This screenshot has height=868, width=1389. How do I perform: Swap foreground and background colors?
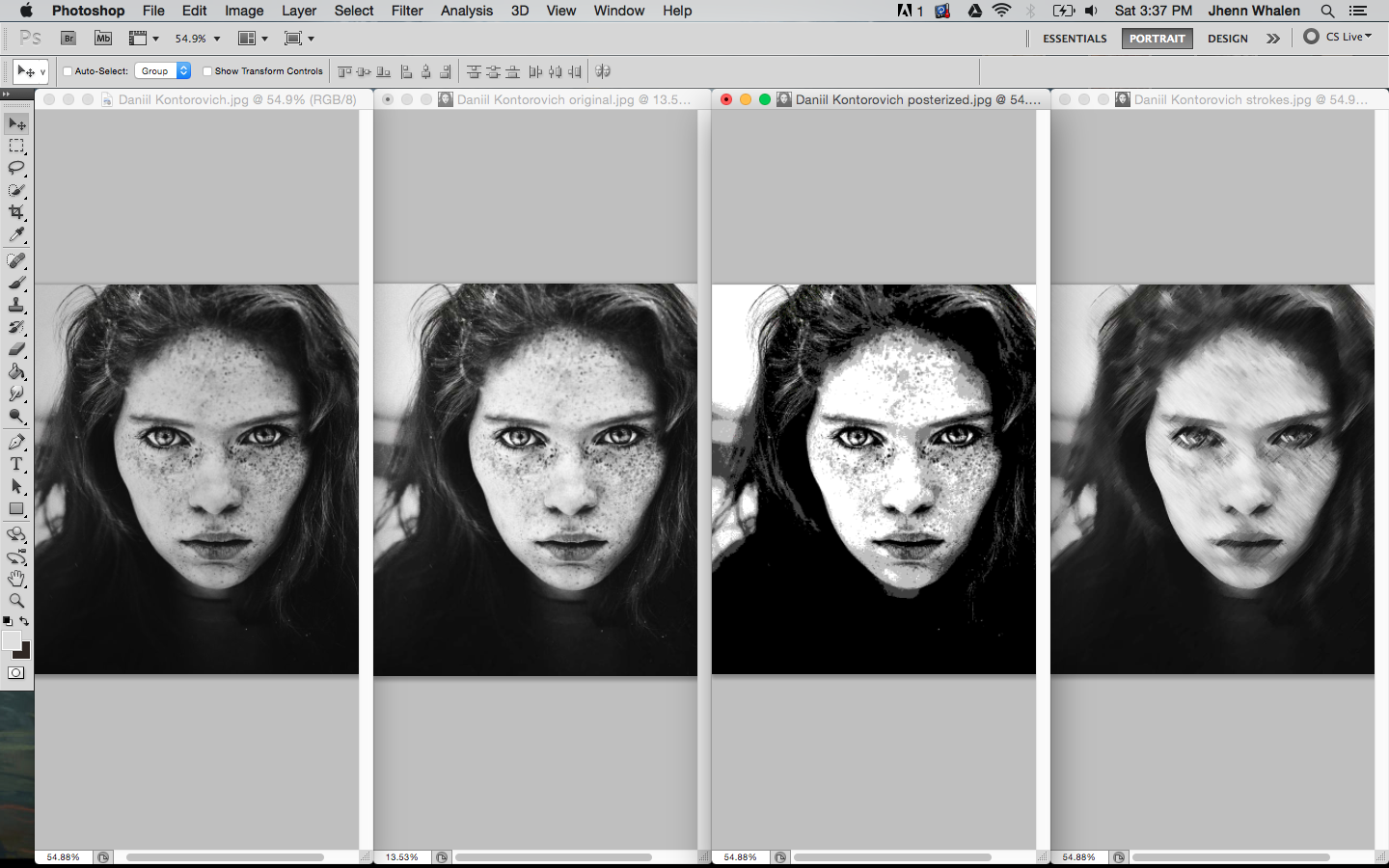(x=25, y=622)
